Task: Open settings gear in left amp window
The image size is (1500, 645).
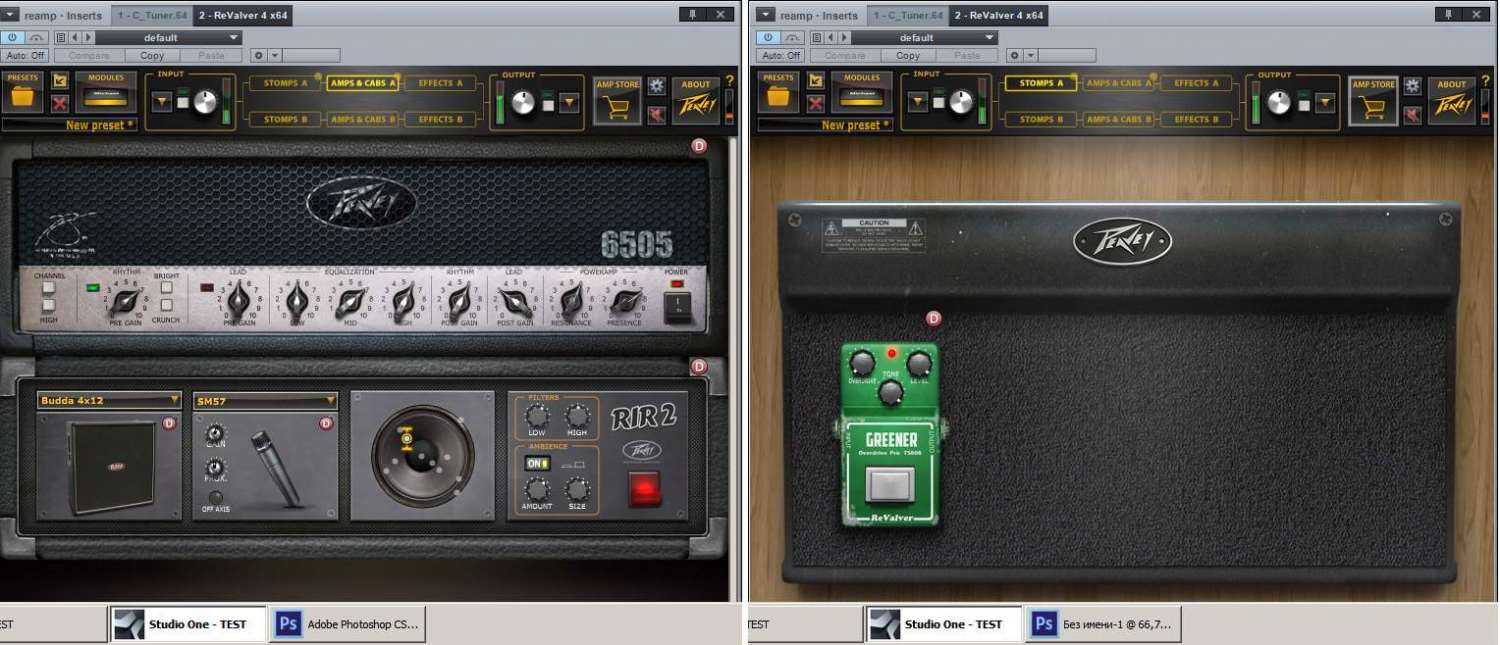Action: (x=657, y=86)
